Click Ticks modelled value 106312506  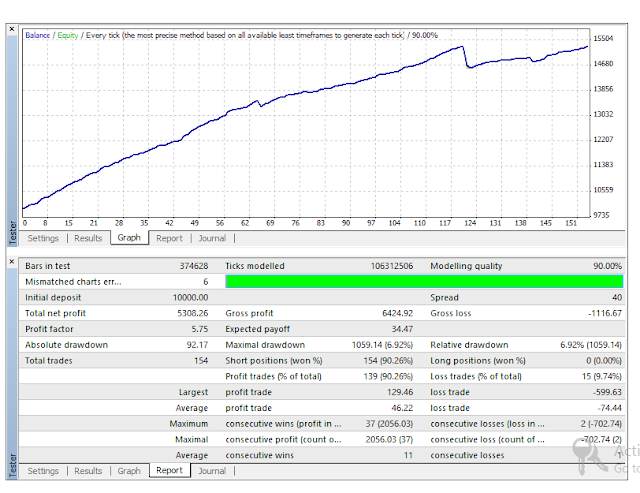[x=392, y=266]
